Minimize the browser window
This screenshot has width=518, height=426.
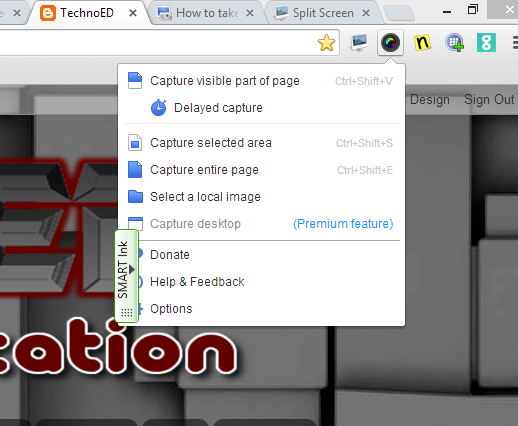tap(447, 12)
